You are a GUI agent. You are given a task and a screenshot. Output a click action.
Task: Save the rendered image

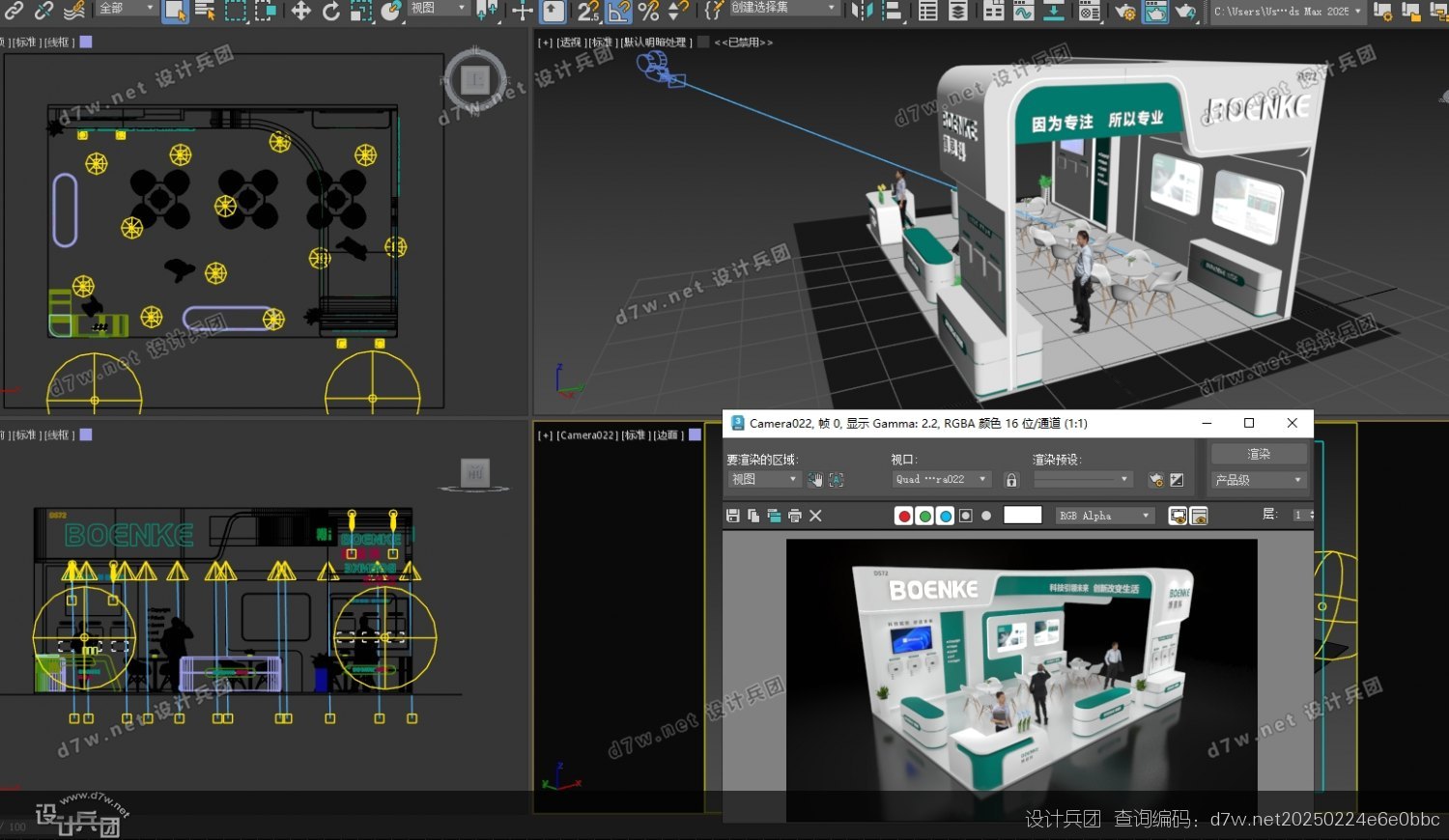733,516
